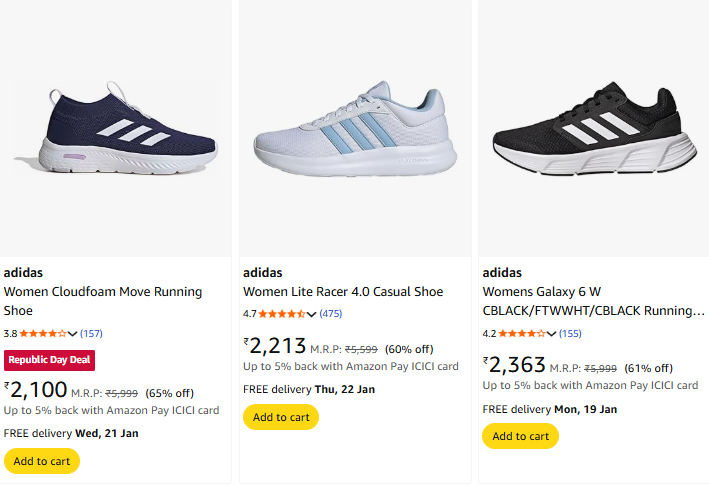This screenshot has width=709, height=485.
Task: Expand rating chevron beside 4.7 stars
Action: [x=312, y=314]
